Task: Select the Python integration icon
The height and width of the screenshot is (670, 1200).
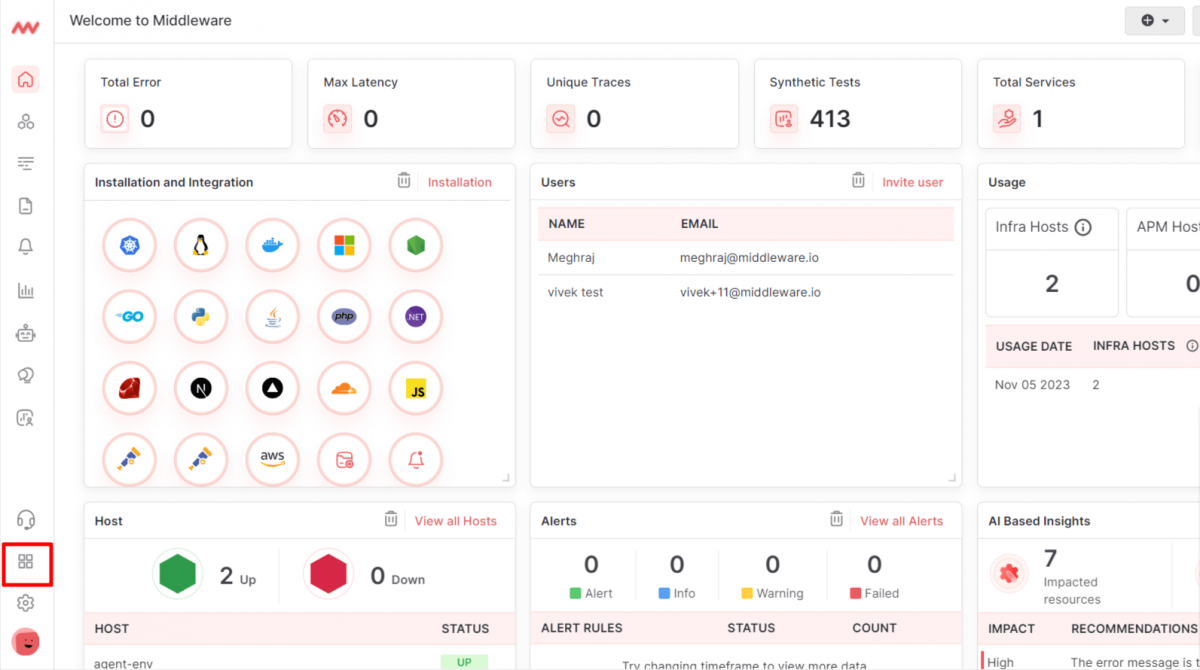Action: pyautogui.click(x=201, y=316)
